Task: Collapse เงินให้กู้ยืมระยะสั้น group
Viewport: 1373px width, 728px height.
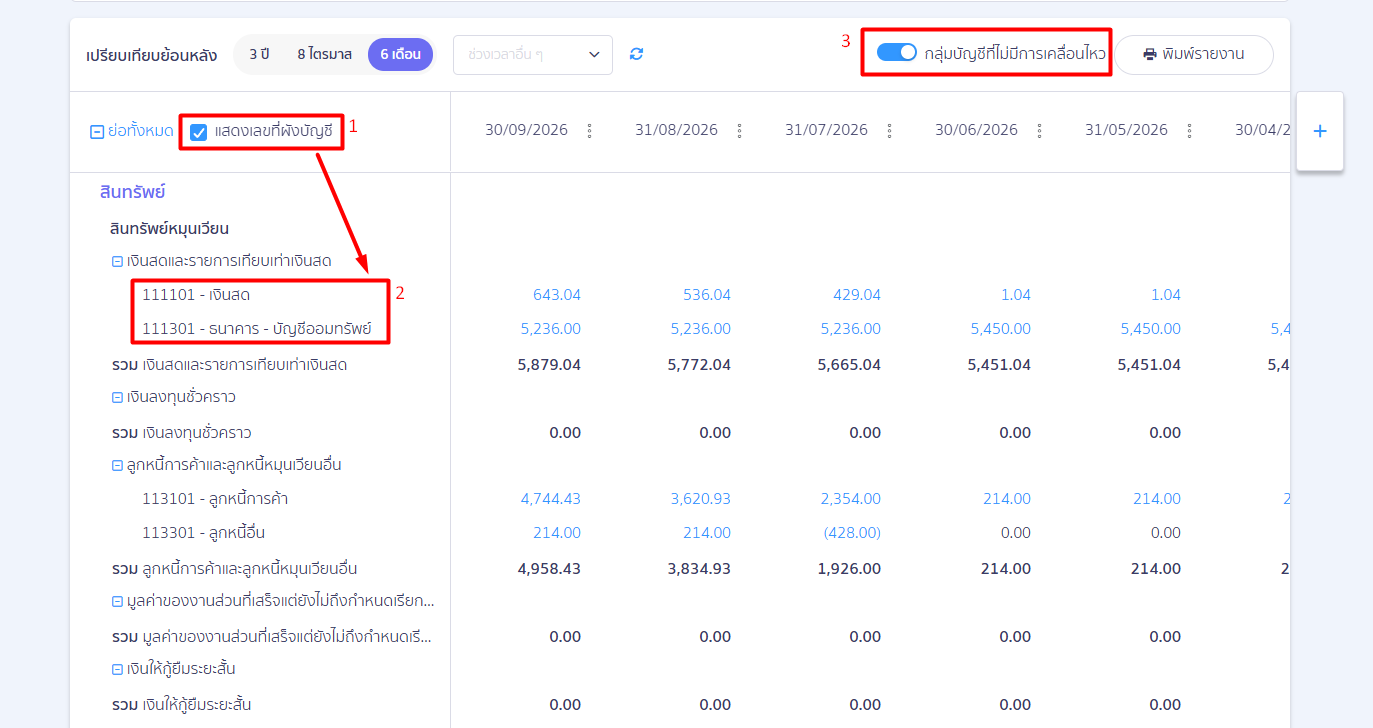Action: click(x=117, y=669)
